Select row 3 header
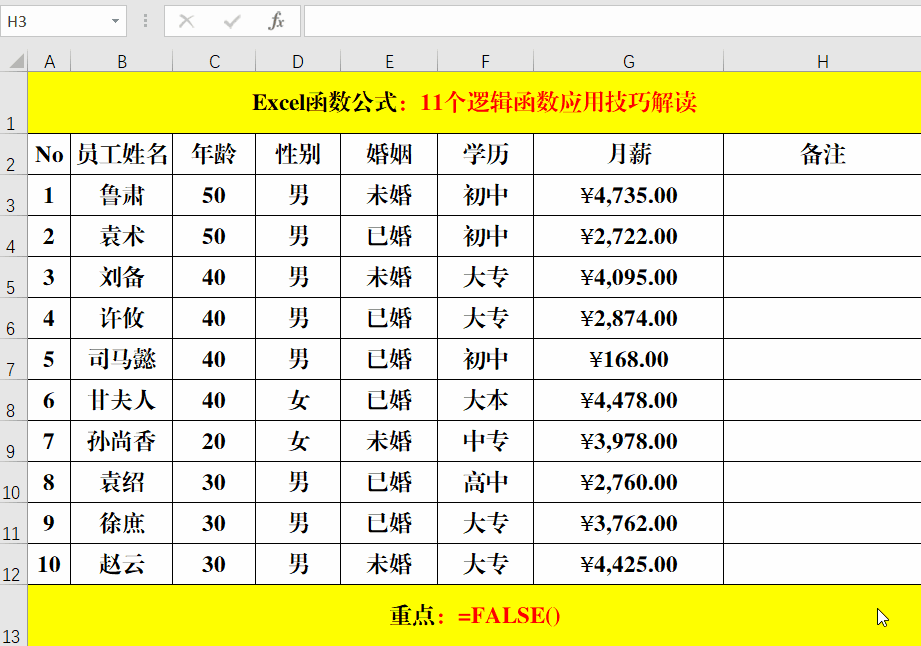 (14, 195)
